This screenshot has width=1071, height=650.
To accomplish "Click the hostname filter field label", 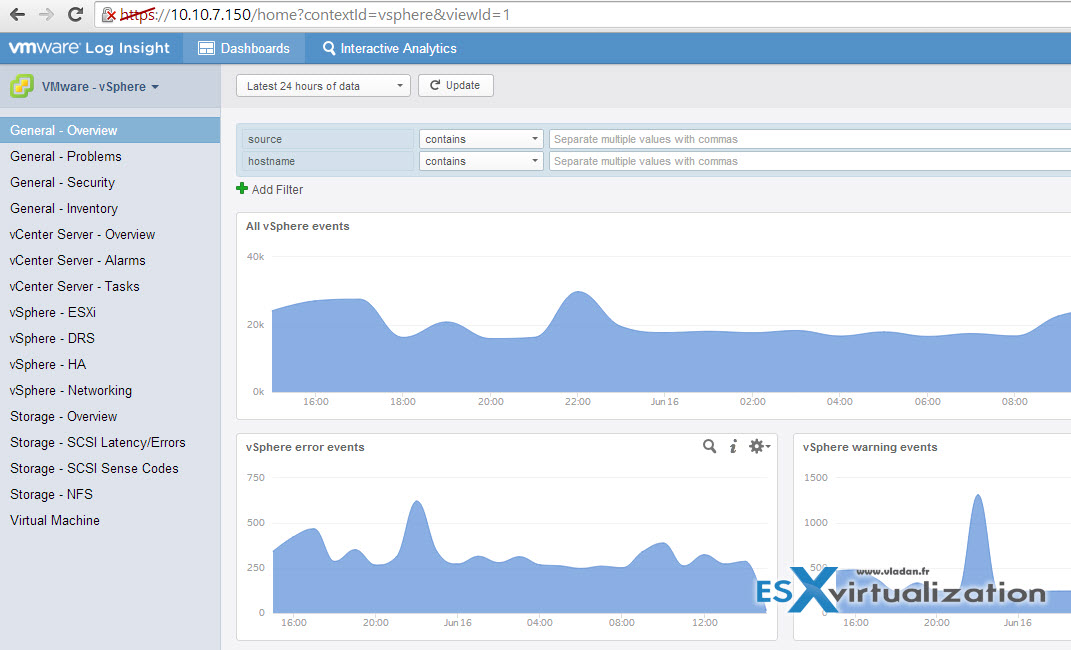I will pyautogui.click(x=328, y=161).
